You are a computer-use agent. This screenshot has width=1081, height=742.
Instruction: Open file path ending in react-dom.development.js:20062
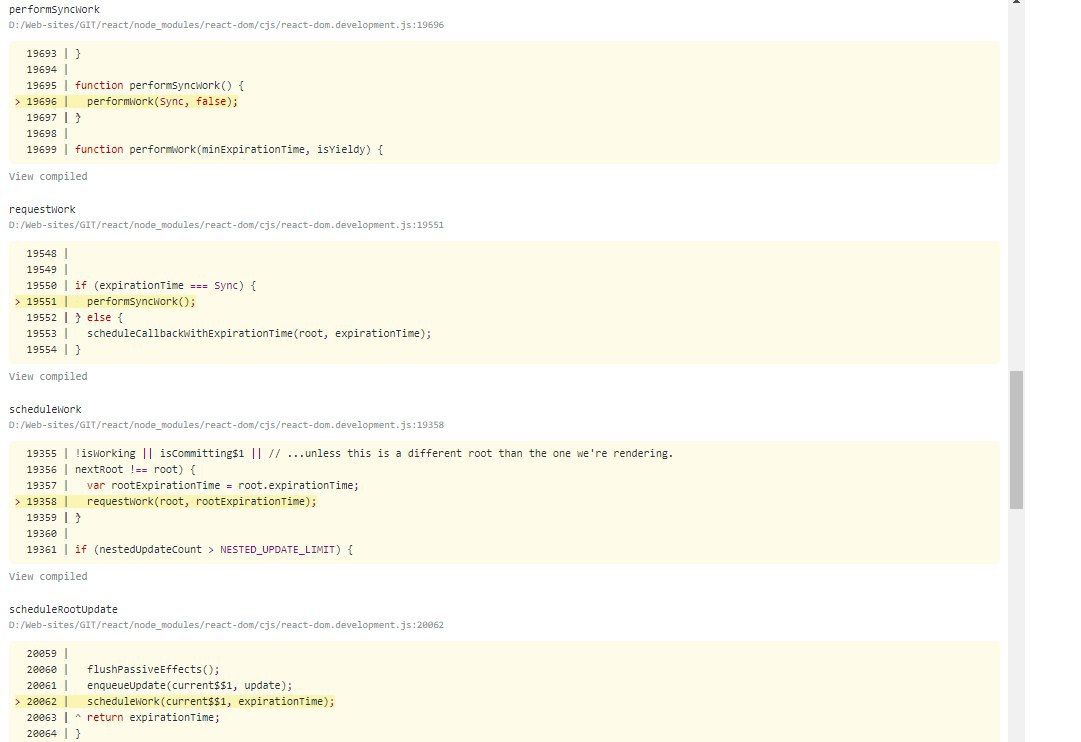pos(226,625)
